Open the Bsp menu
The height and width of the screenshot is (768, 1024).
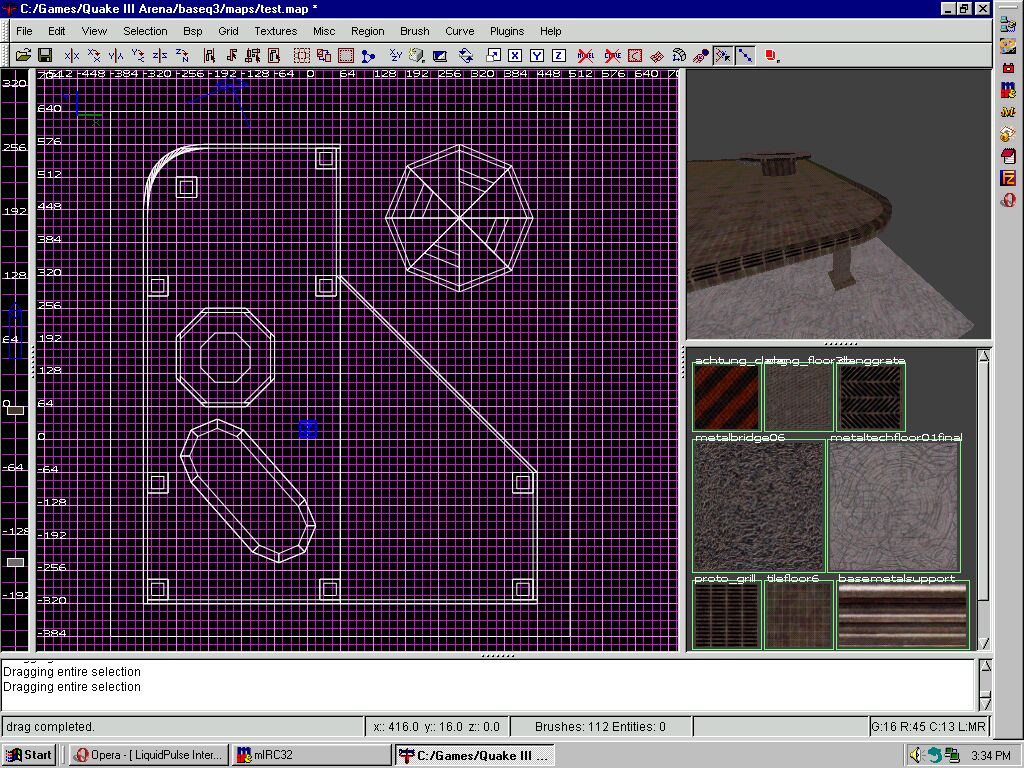tap(193, 31)
